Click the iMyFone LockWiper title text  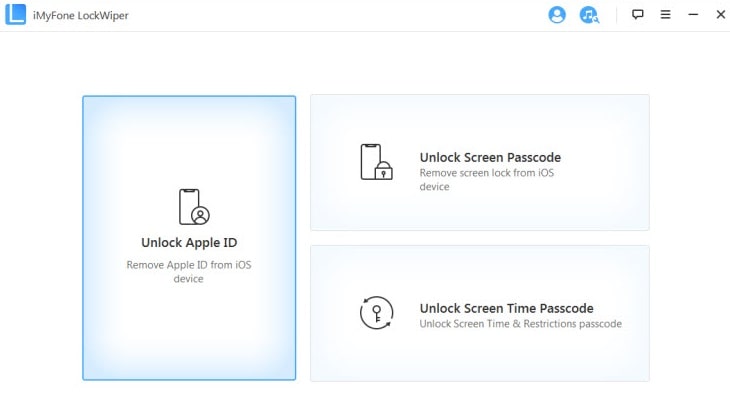(x=81, y=15)
